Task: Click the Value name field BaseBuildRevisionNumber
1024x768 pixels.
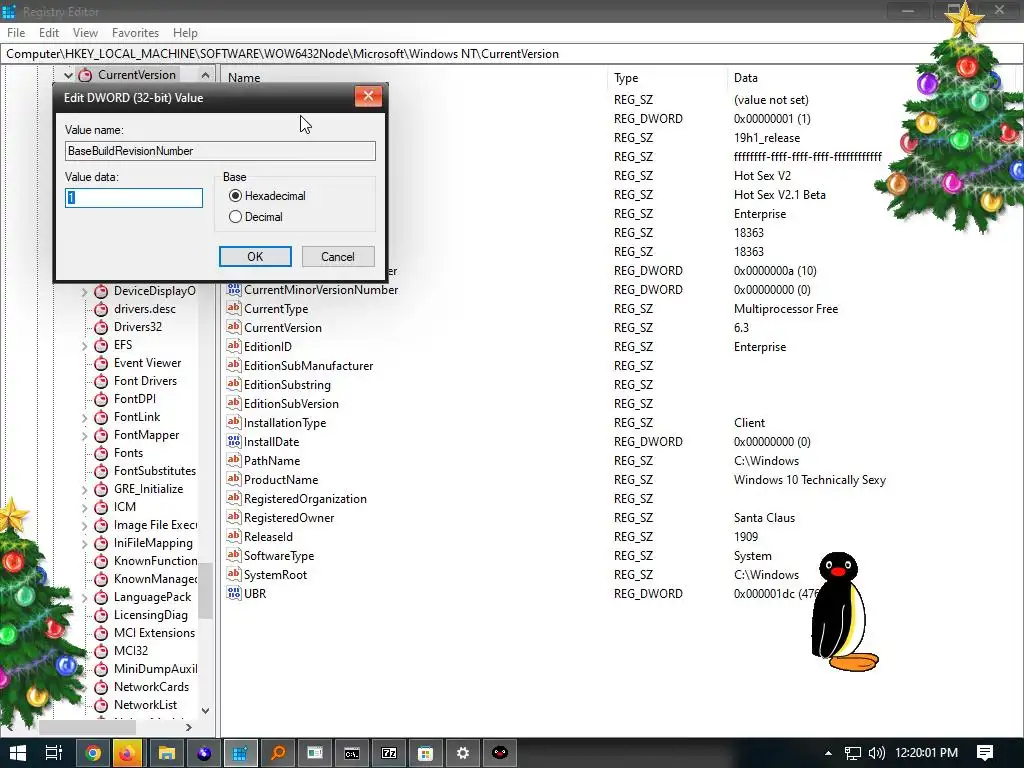Action: (x=220, y=151)
